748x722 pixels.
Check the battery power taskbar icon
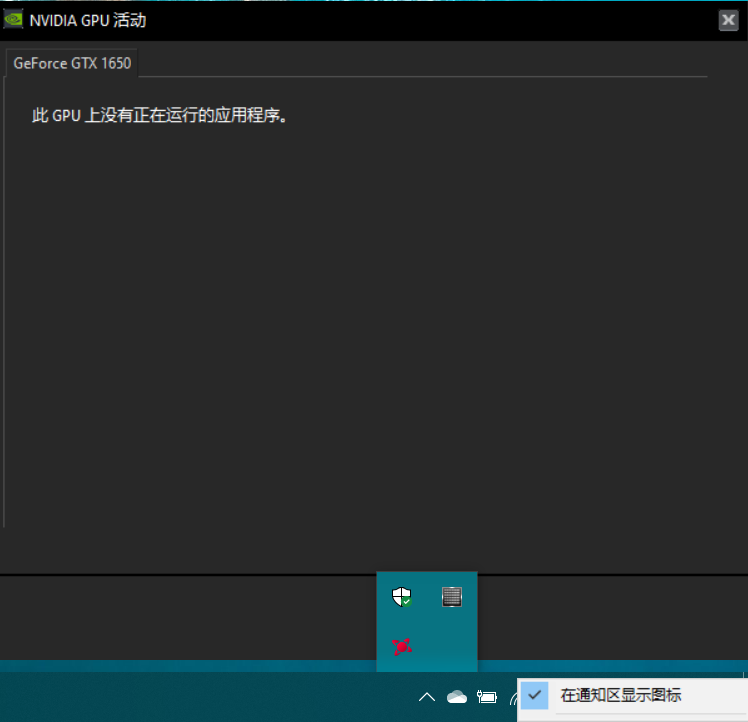point(487,697)
